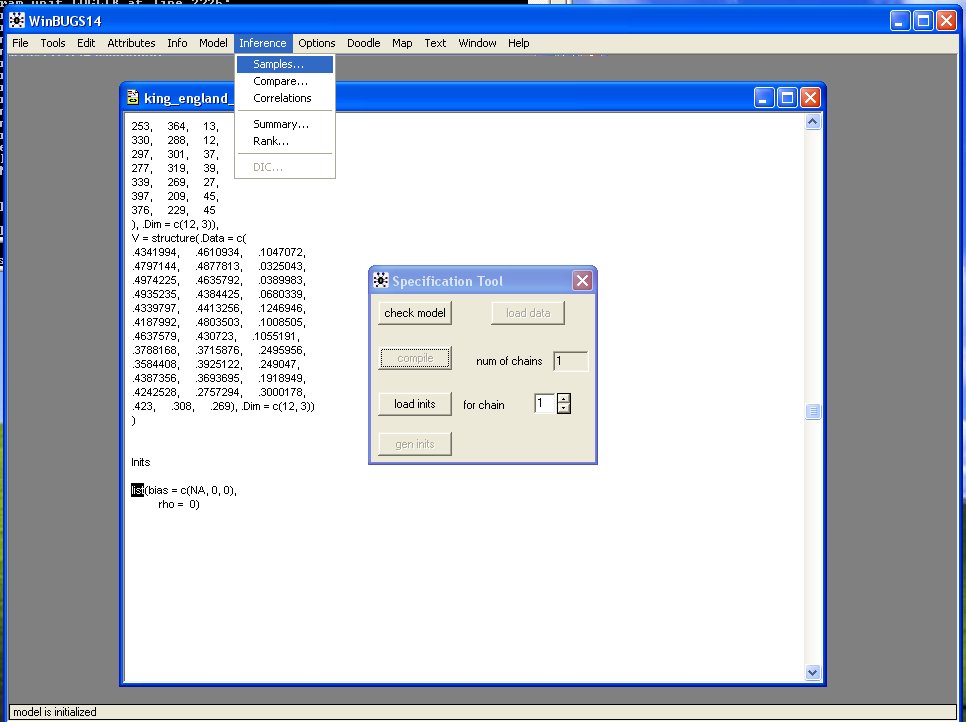Decrease the 'for chain' number with down arrow
This screenshot has width=966, height=722.
point(563,409)
